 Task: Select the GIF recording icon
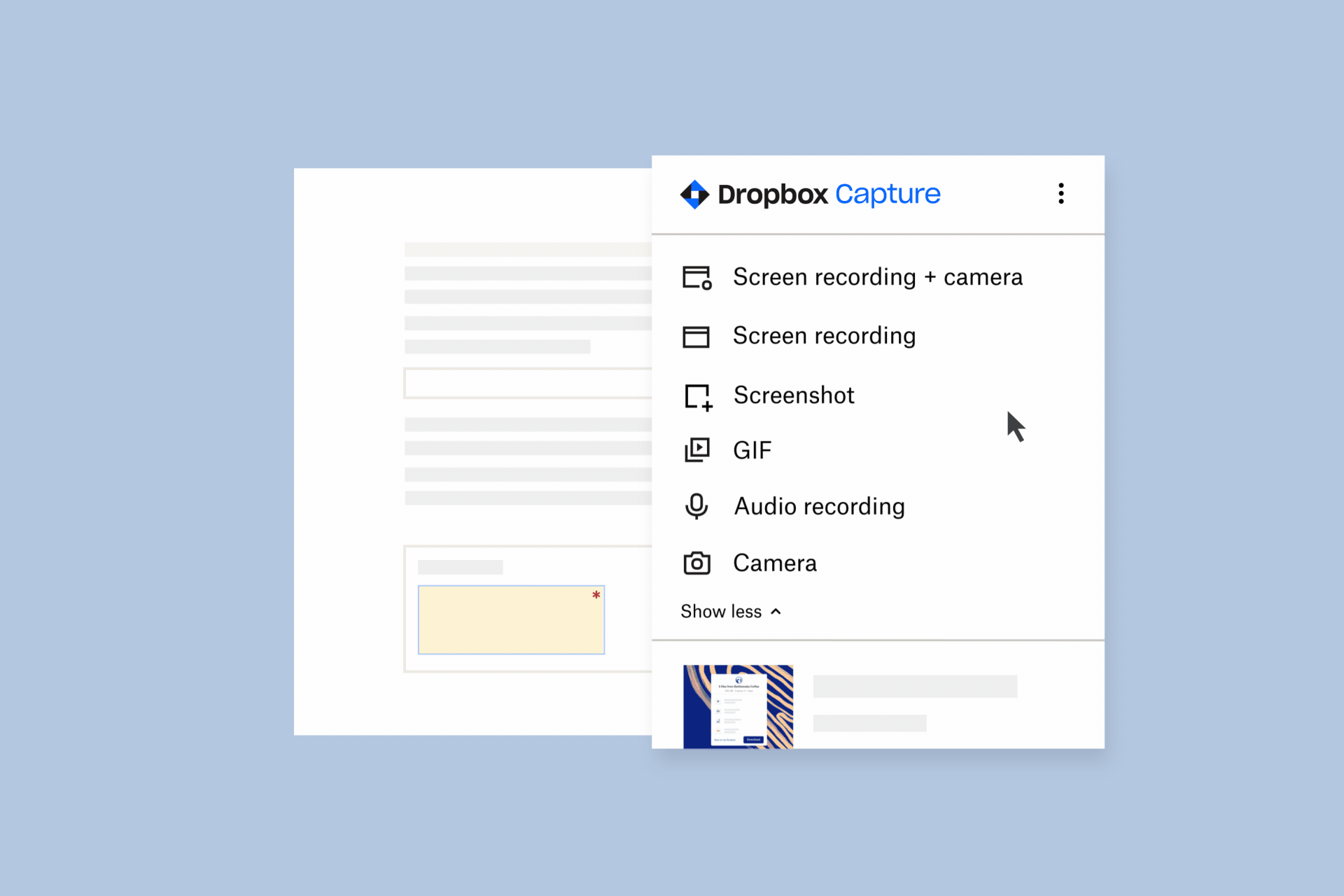(x=698, y=449)
